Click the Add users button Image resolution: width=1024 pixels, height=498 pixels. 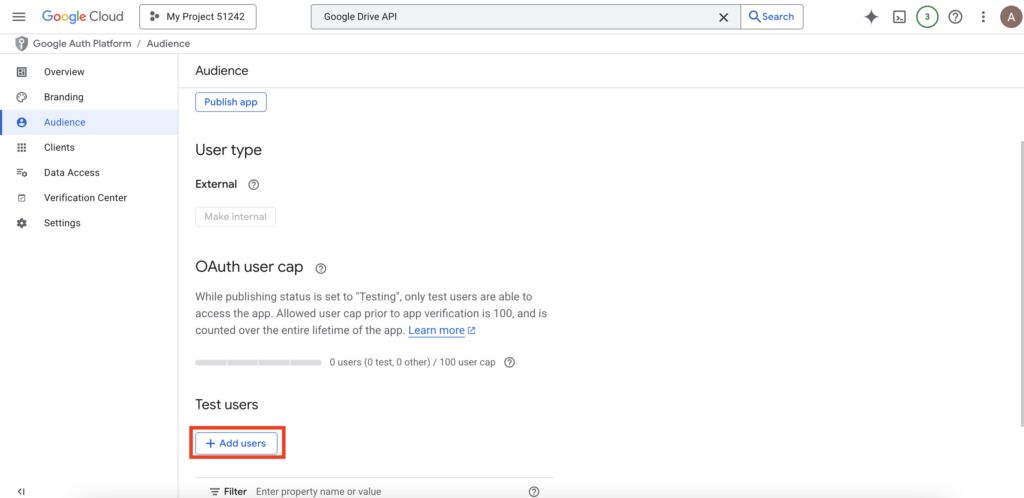coord(236,443)
